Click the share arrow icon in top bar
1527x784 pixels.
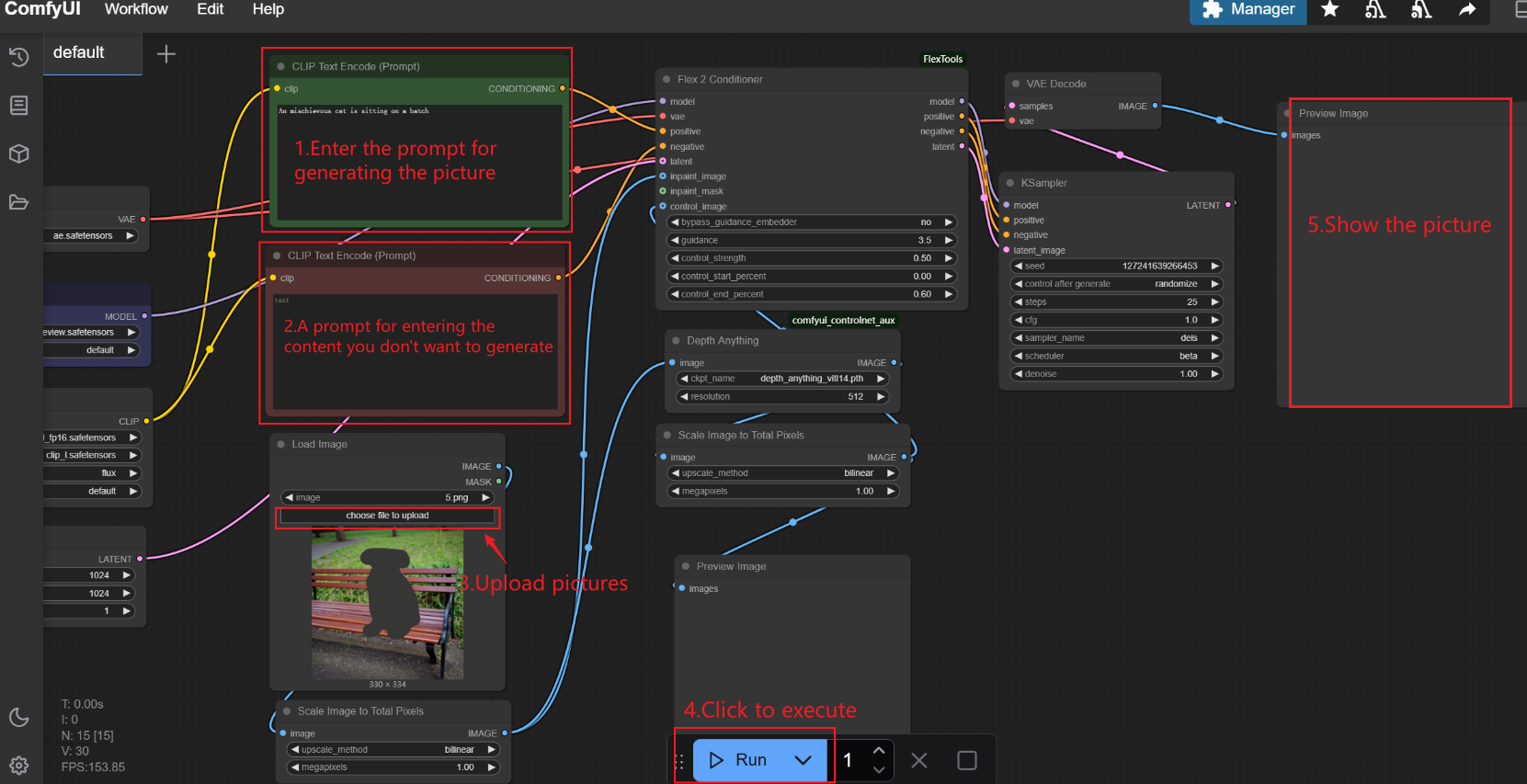click(1467, 10)
